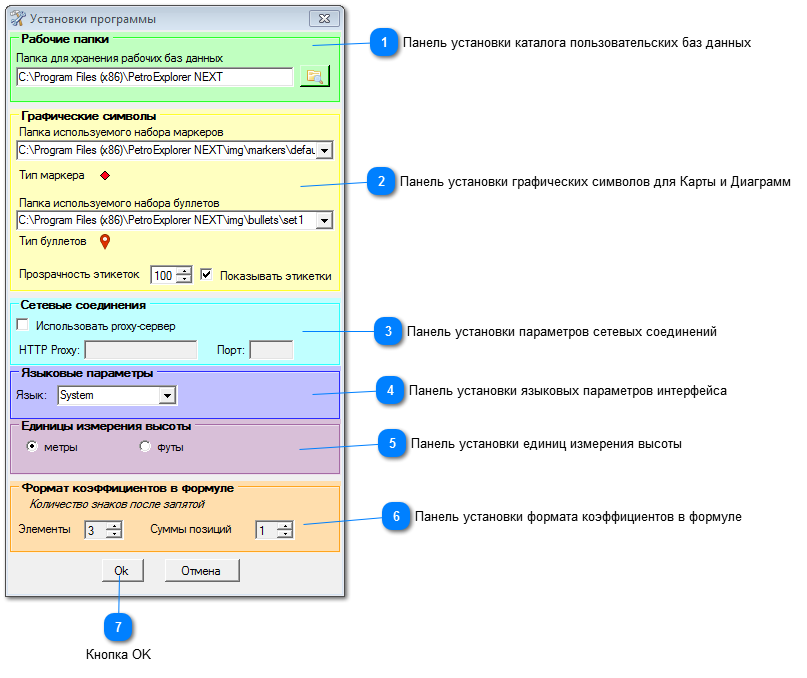The width and height of the screenshot is (807, 678).
Task: Select the метры radio button
Action: tap(32, 446)
